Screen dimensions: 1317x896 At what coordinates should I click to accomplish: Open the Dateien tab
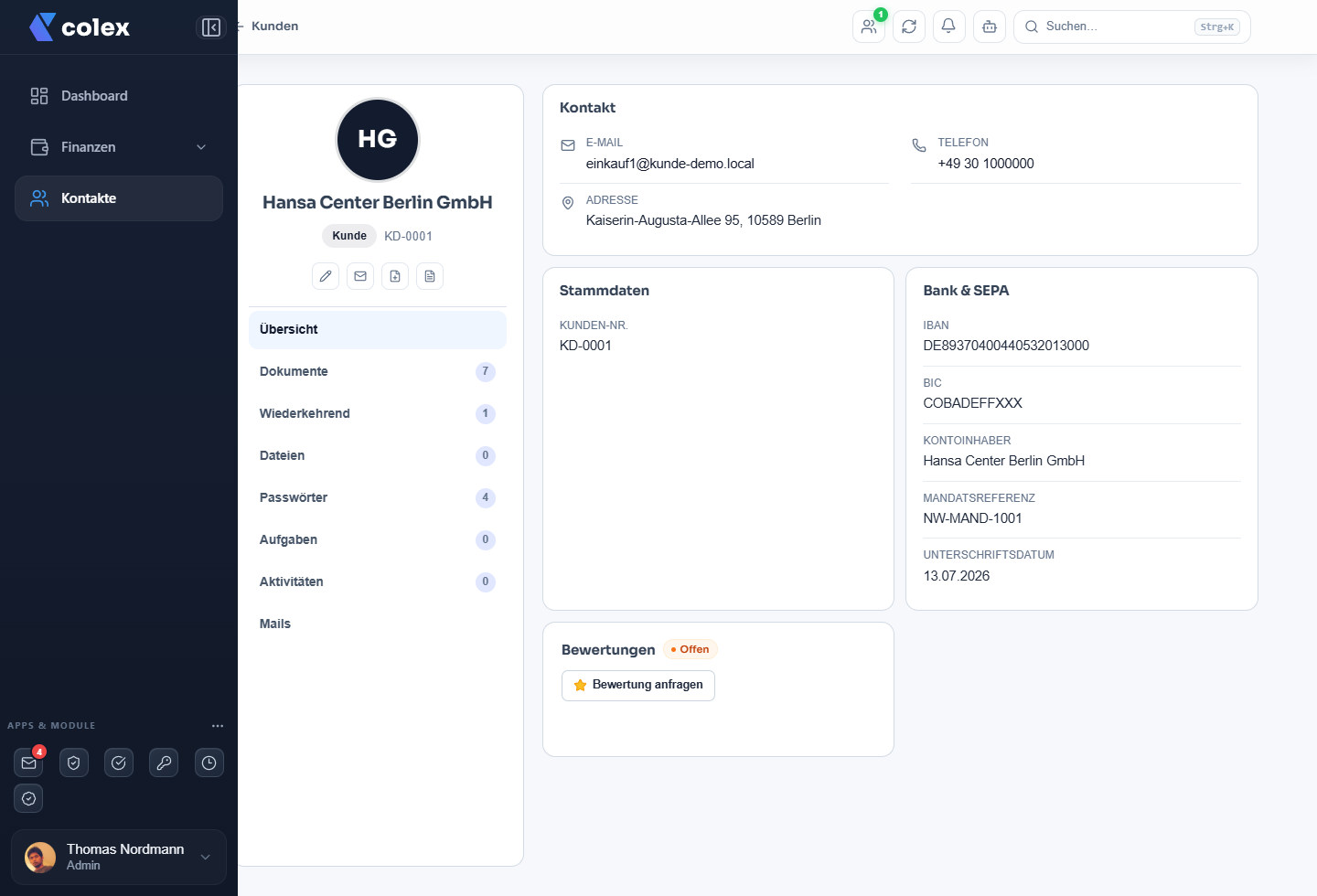point(378,455)
